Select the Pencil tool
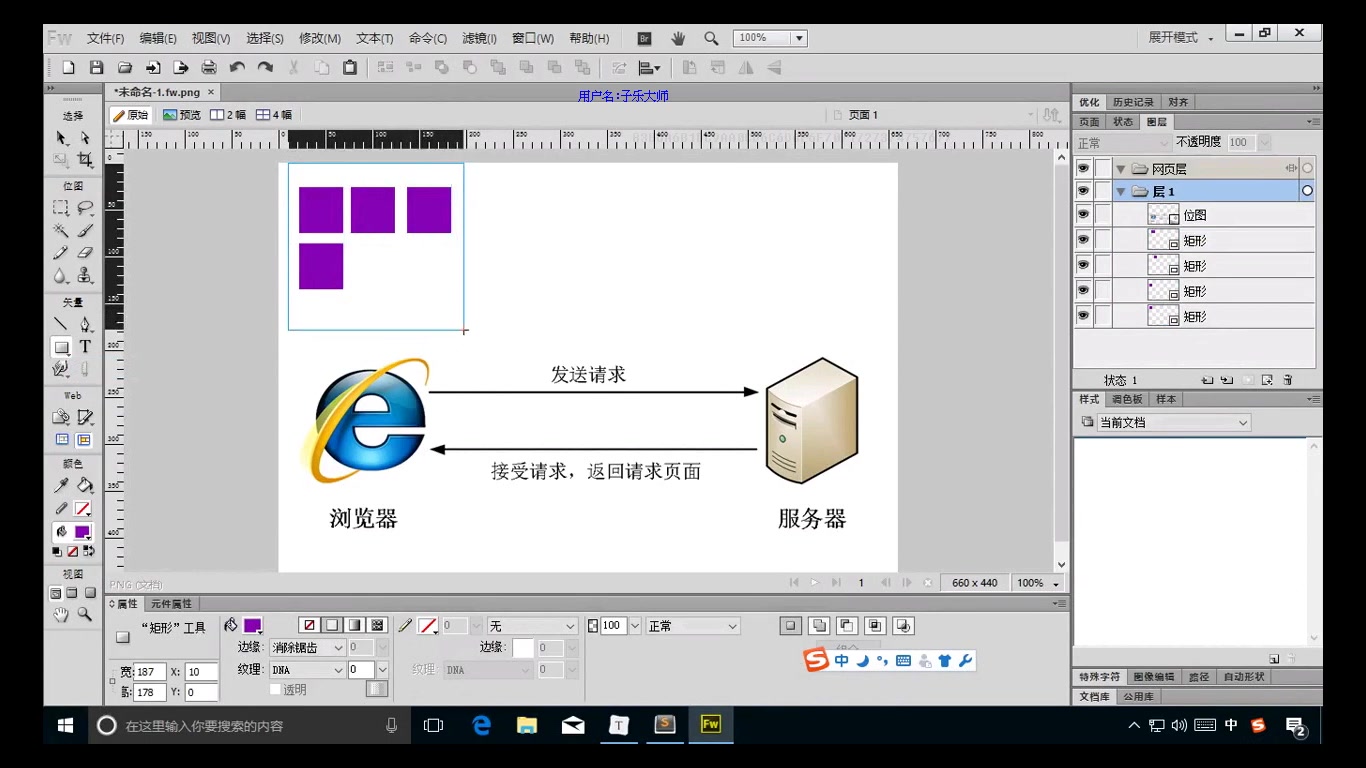The width and height of the screenshot is (1366, 768). (61, 254)
